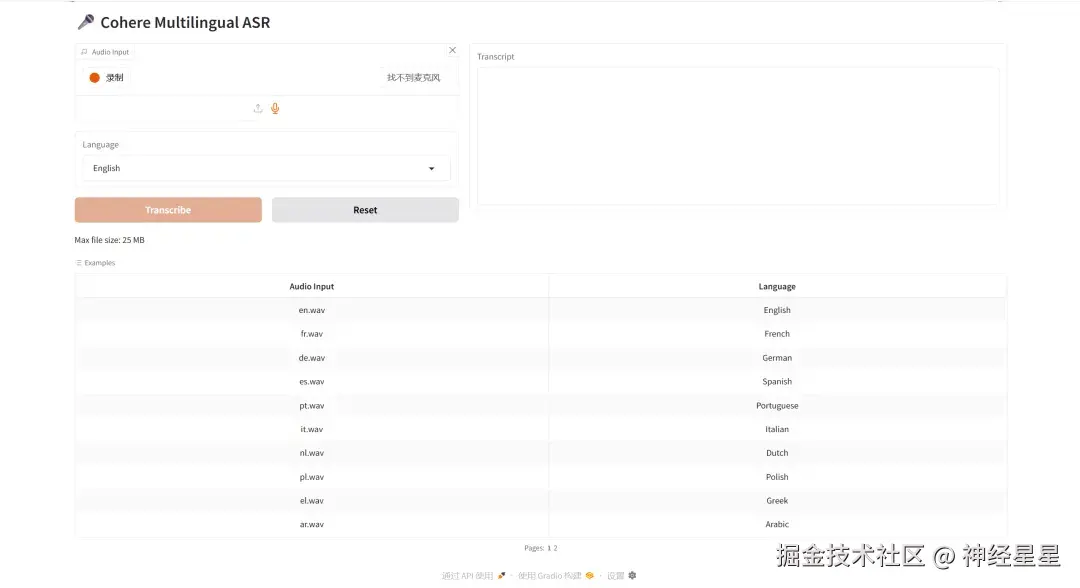The image size is (1080, 588).
Task: Click the Spanish language cell
Action: pos(777,381)
